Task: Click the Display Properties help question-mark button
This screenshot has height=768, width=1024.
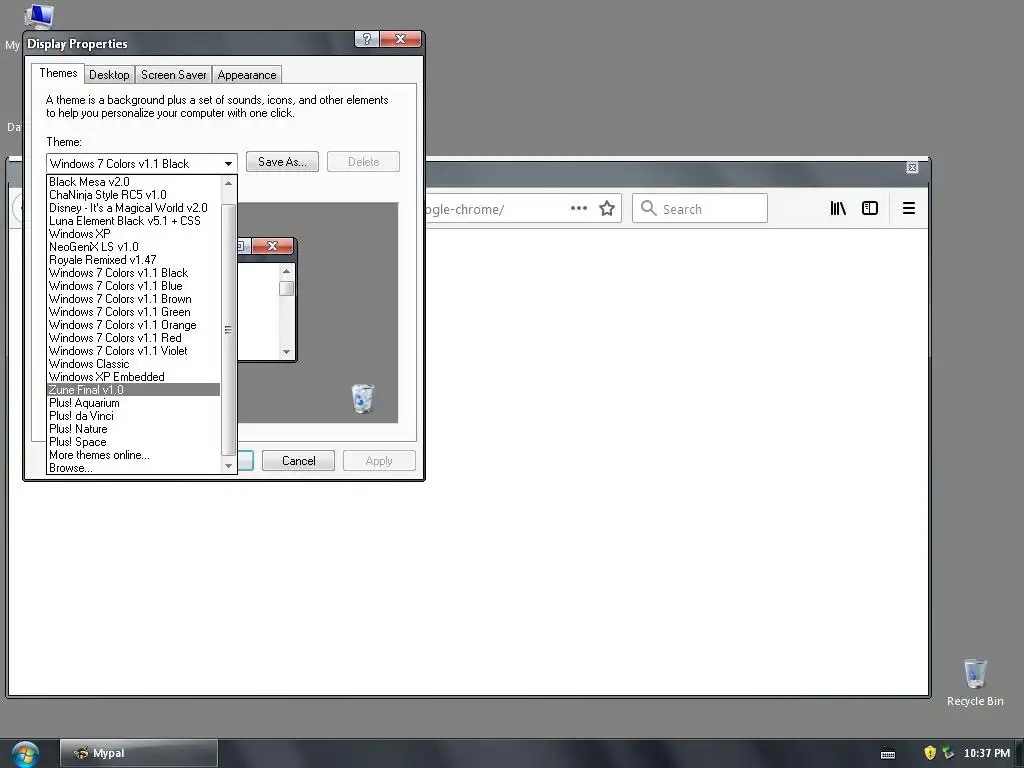Action: 366,39
